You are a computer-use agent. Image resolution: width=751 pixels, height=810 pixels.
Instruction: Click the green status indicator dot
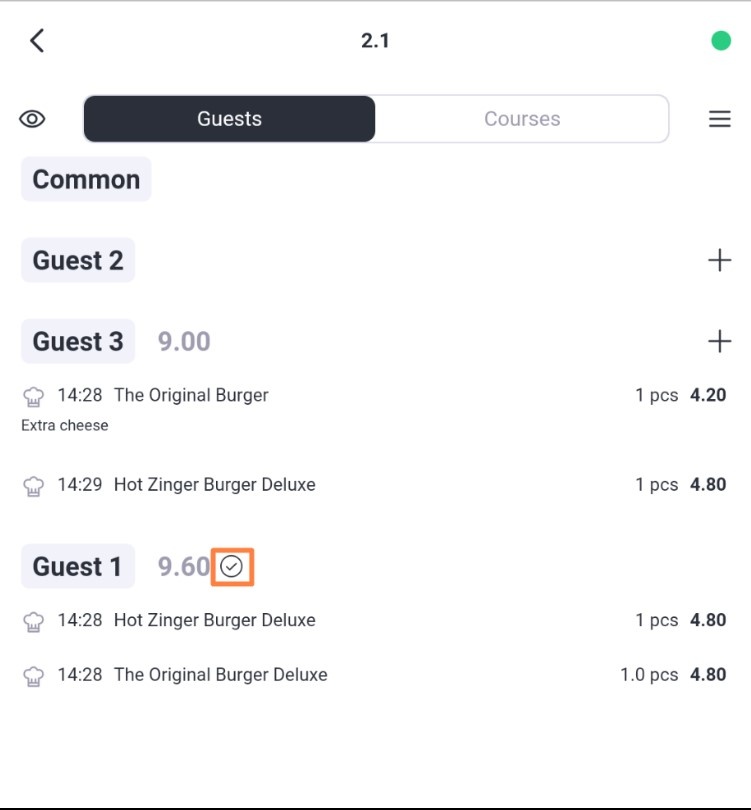(x=721, y=41)
